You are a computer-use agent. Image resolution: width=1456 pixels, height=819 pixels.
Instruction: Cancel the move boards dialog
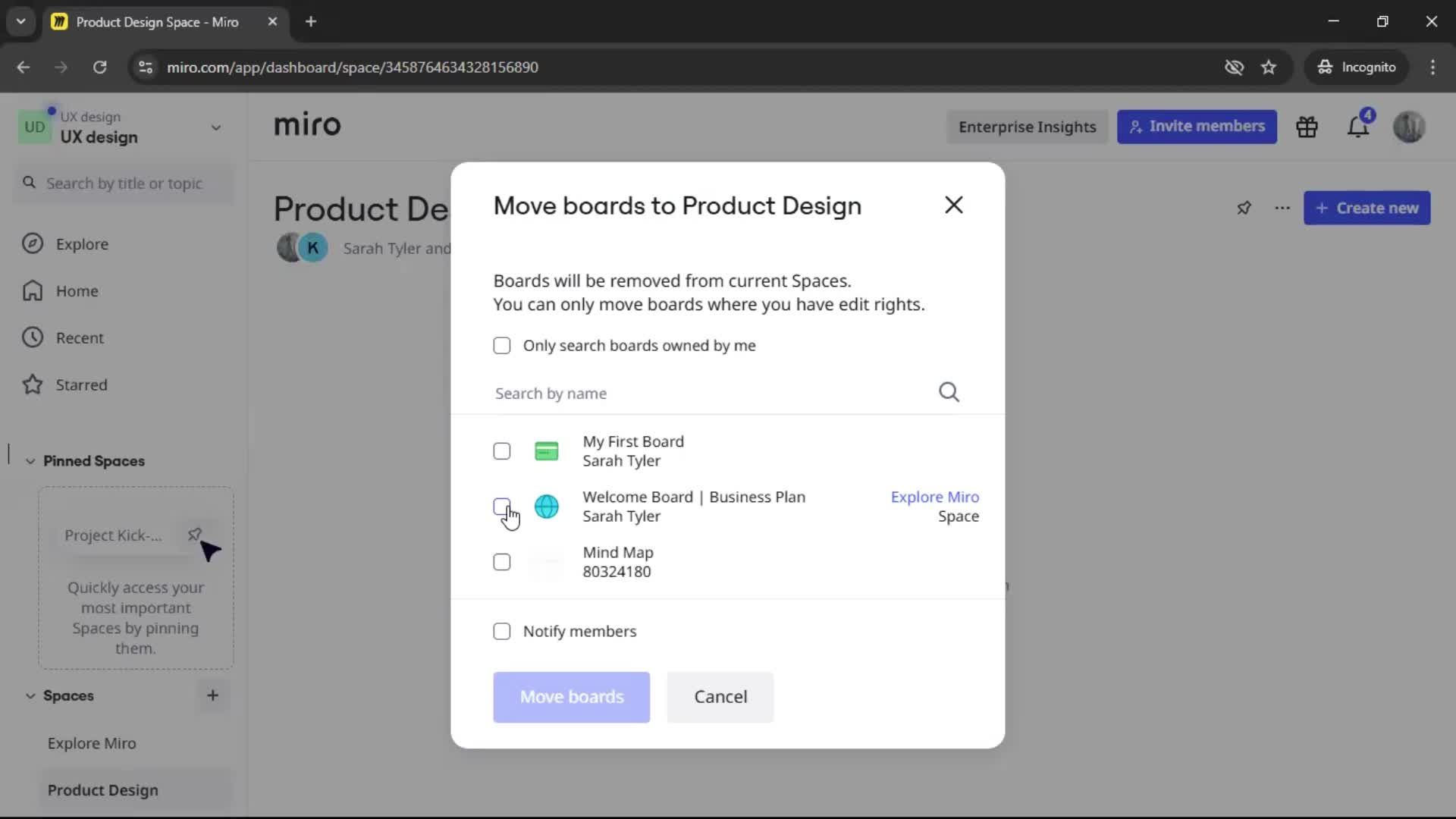click(x=720, y=697)
